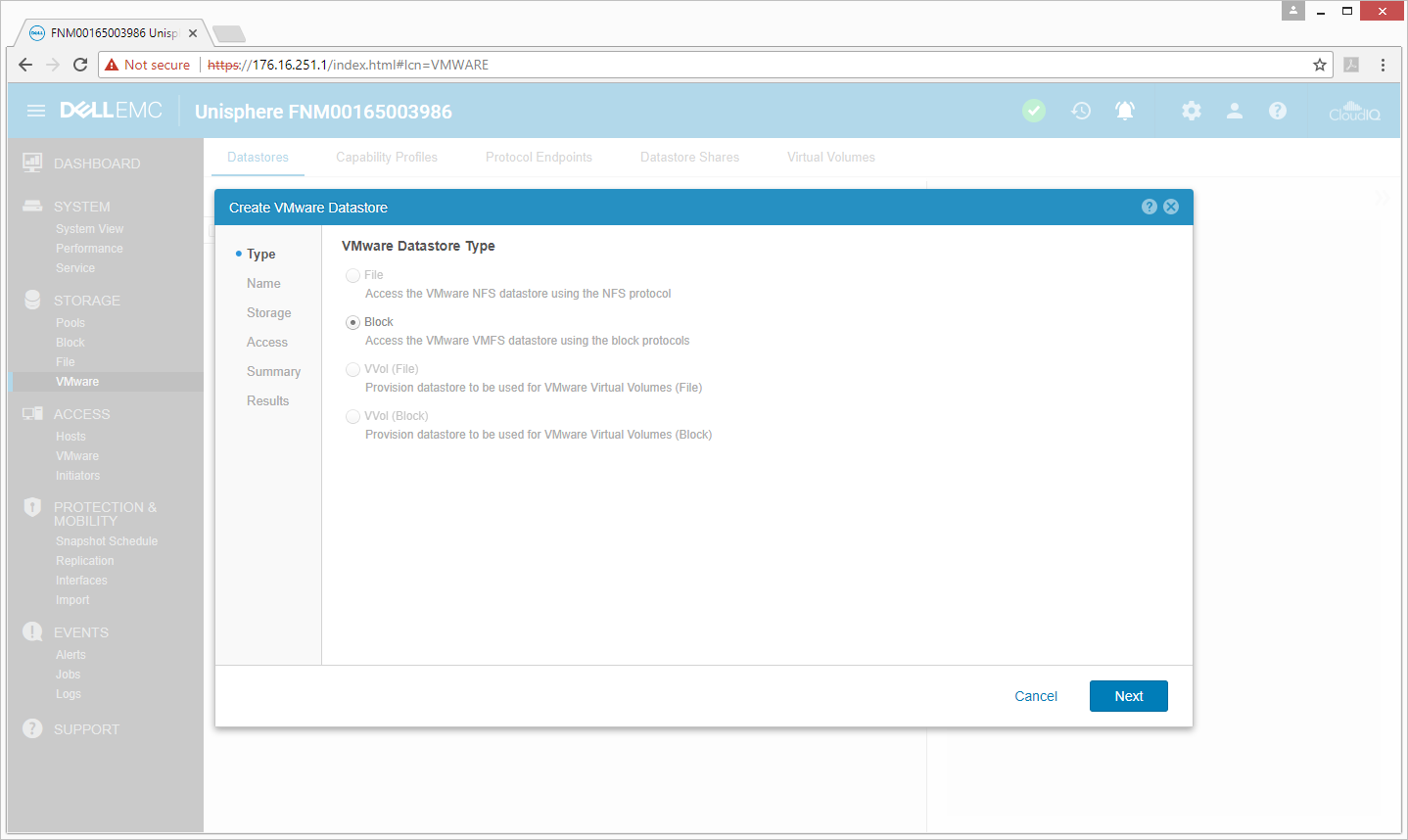
Task: Click the PDF extension icon in toolbar
Action: click(x=1351, y=65)
